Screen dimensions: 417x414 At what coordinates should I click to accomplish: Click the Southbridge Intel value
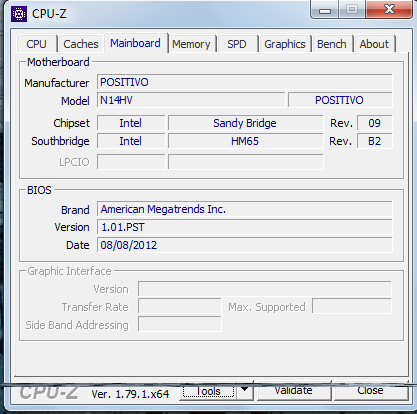point(131,141)
